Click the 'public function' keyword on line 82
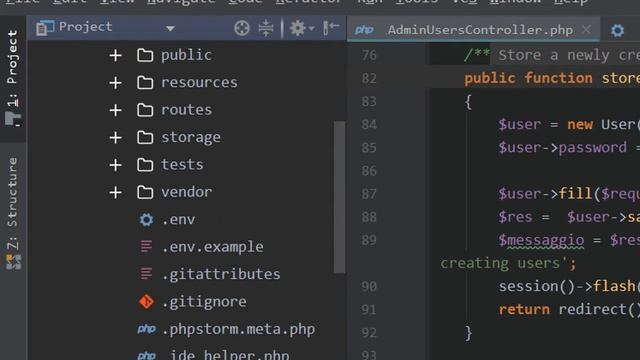 528,78
